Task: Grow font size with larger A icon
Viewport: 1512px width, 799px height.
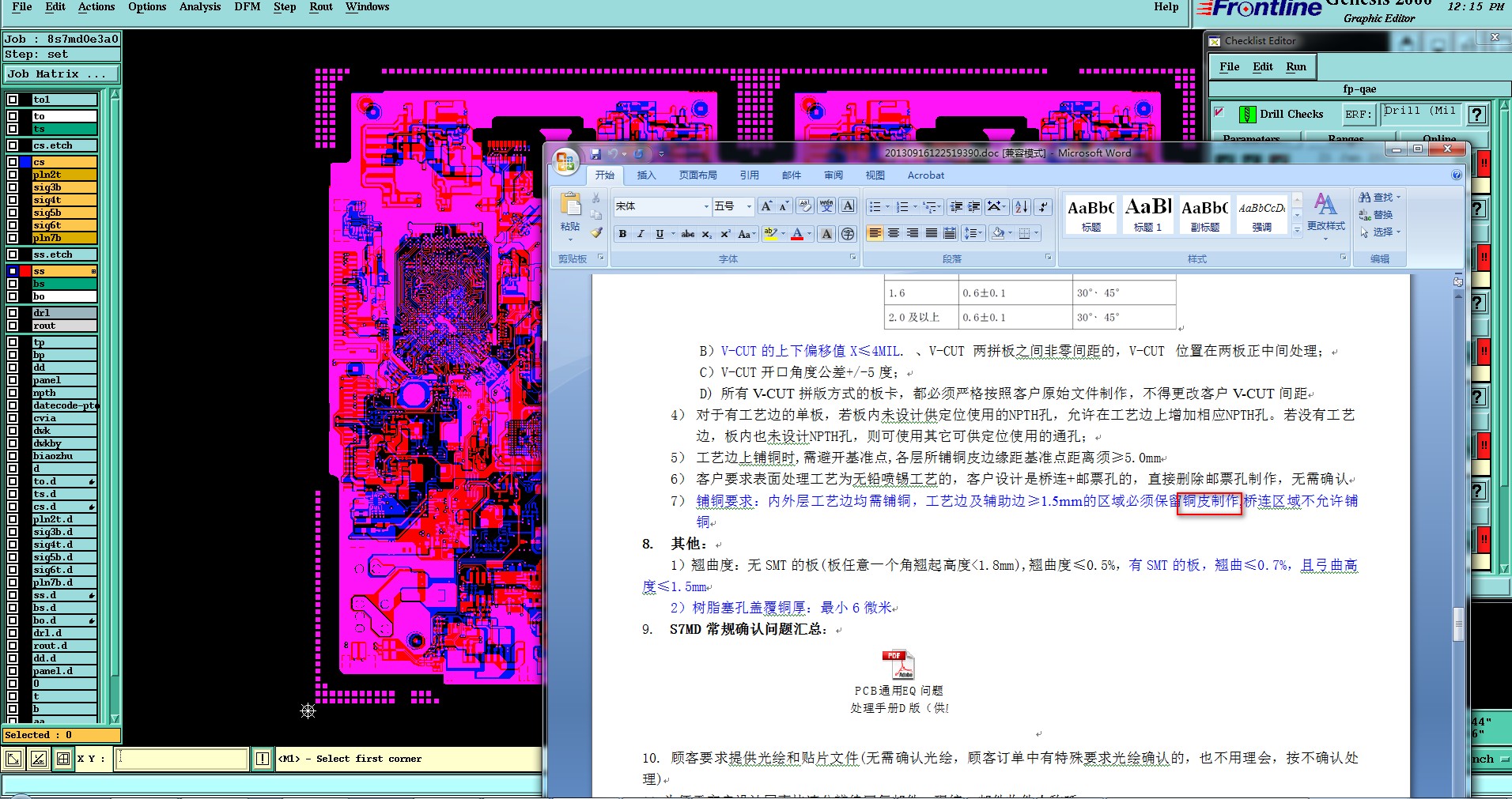Action: point(766,206)
